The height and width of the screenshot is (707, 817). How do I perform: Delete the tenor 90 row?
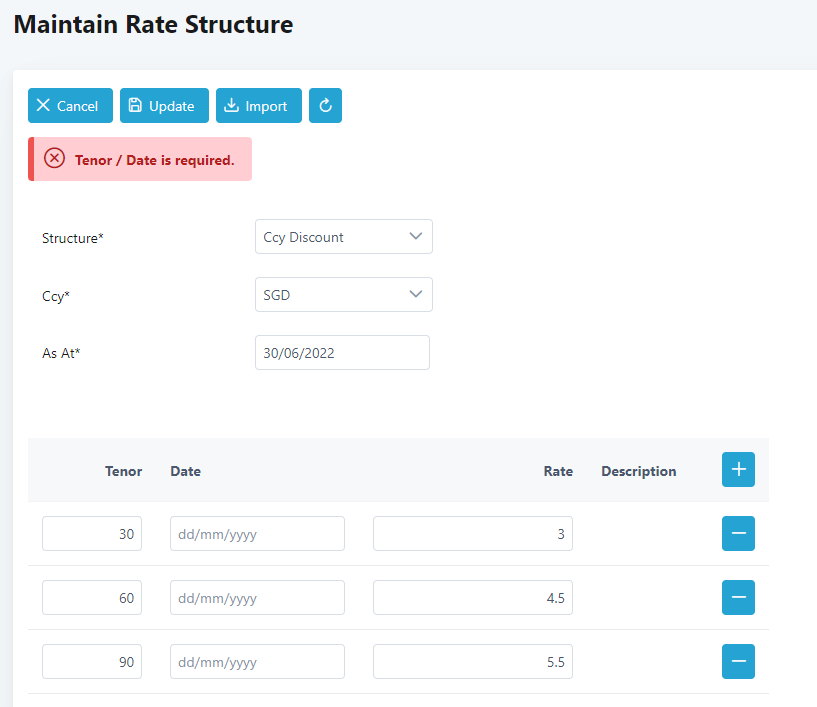coord(738,661)
